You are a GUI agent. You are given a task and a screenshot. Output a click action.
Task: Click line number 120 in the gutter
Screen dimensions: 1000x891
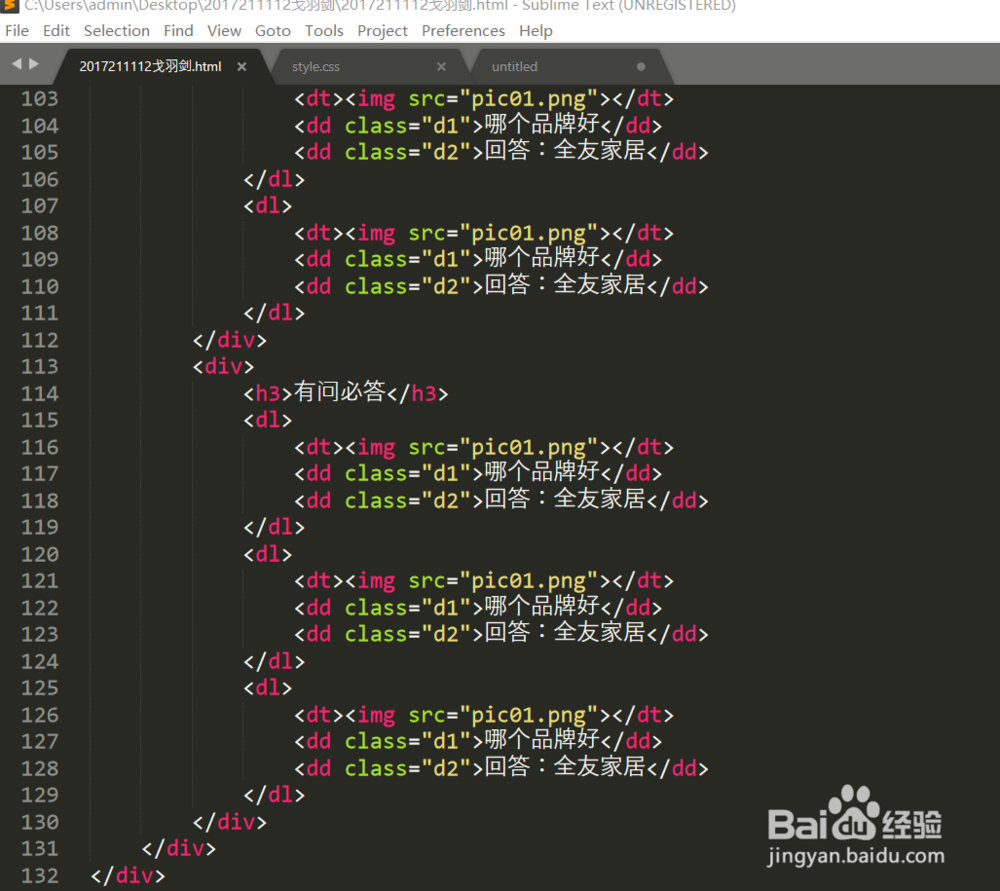(40, 554)
